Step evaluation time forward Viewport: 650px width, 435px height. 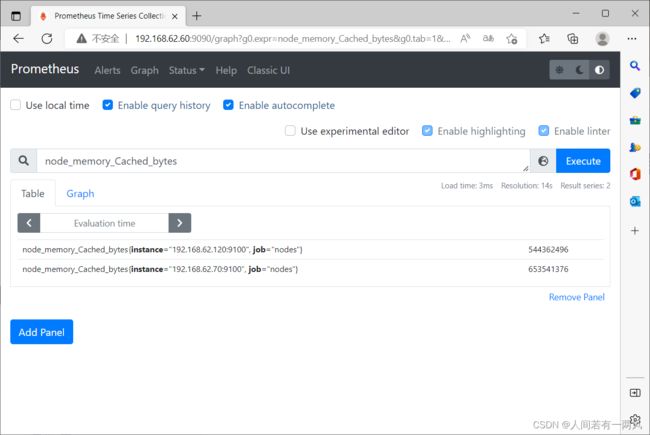coord(179,223)
